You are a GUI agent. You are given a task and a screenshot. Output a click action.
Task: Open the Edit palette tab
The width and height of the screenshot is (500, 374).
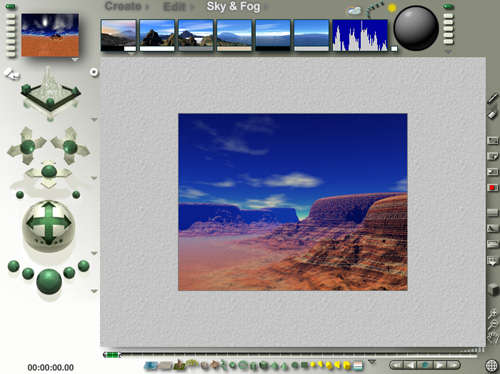(174, 7)
